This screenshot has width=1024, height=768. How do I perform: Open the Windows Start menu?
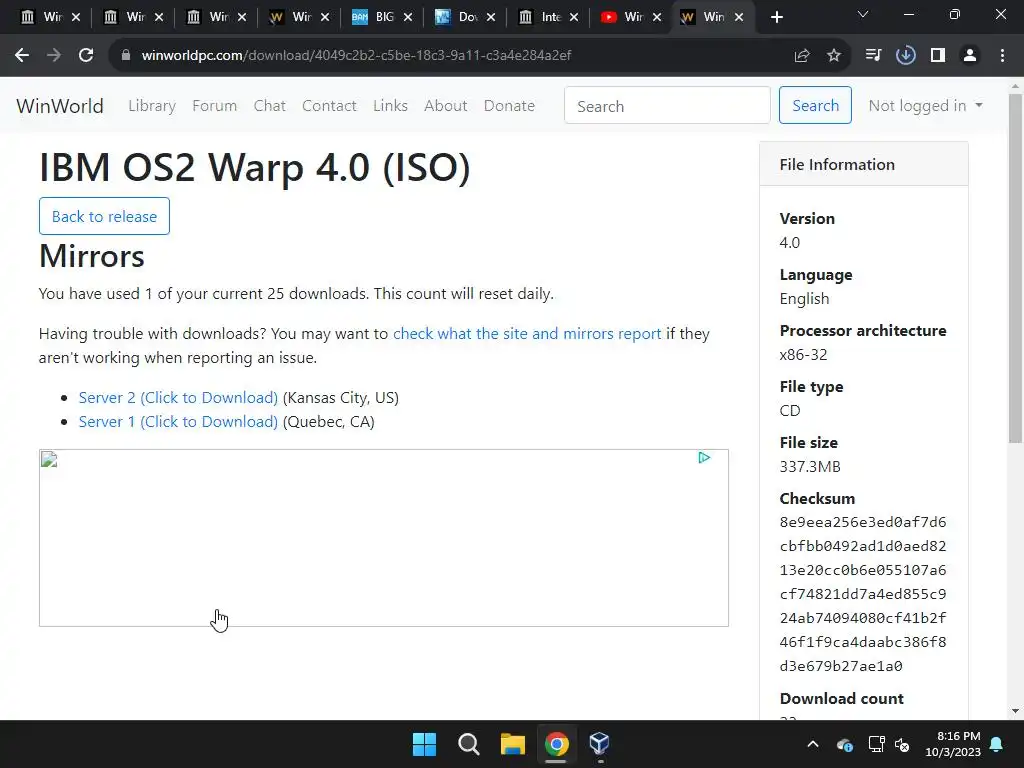point(424,744)
